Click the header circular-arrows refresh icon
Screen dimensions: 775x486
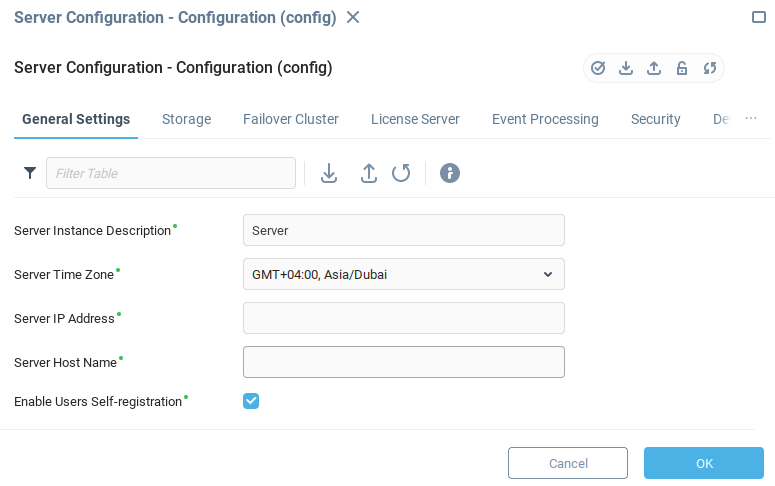pos(710,68)
